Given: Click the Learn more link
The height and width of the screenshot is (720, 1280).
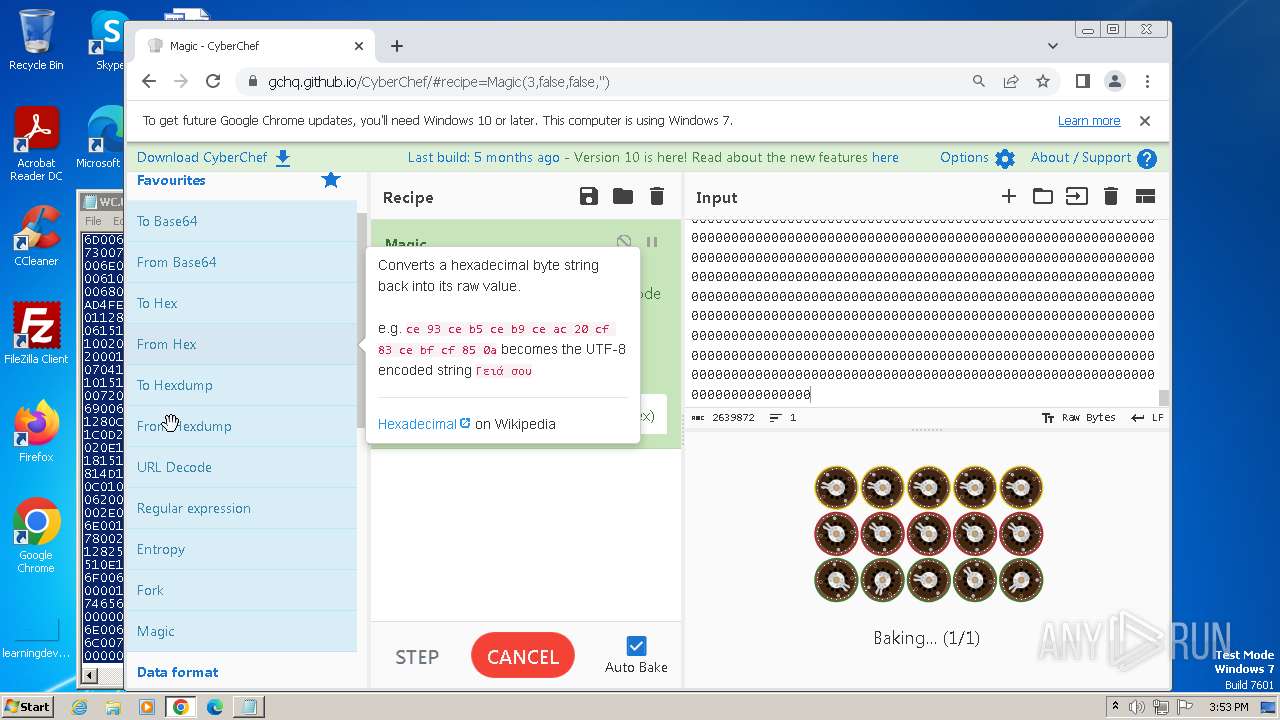Looking at the screenshot, I should (1089, 121).
